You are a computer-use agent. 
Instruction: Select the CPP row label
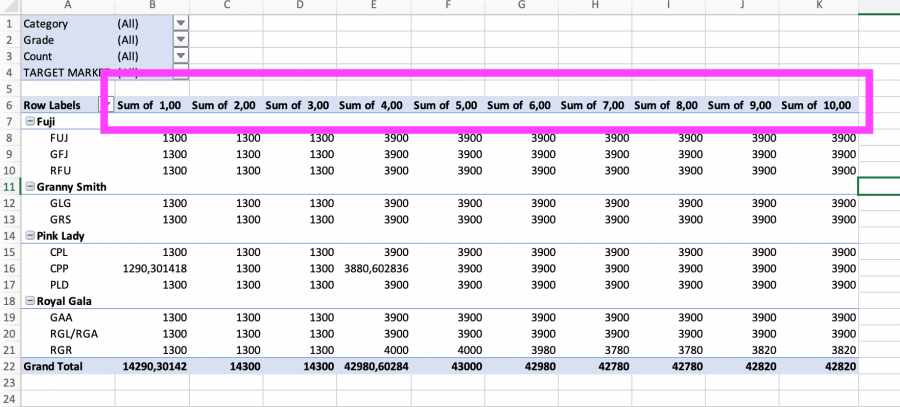pos(60,268)
